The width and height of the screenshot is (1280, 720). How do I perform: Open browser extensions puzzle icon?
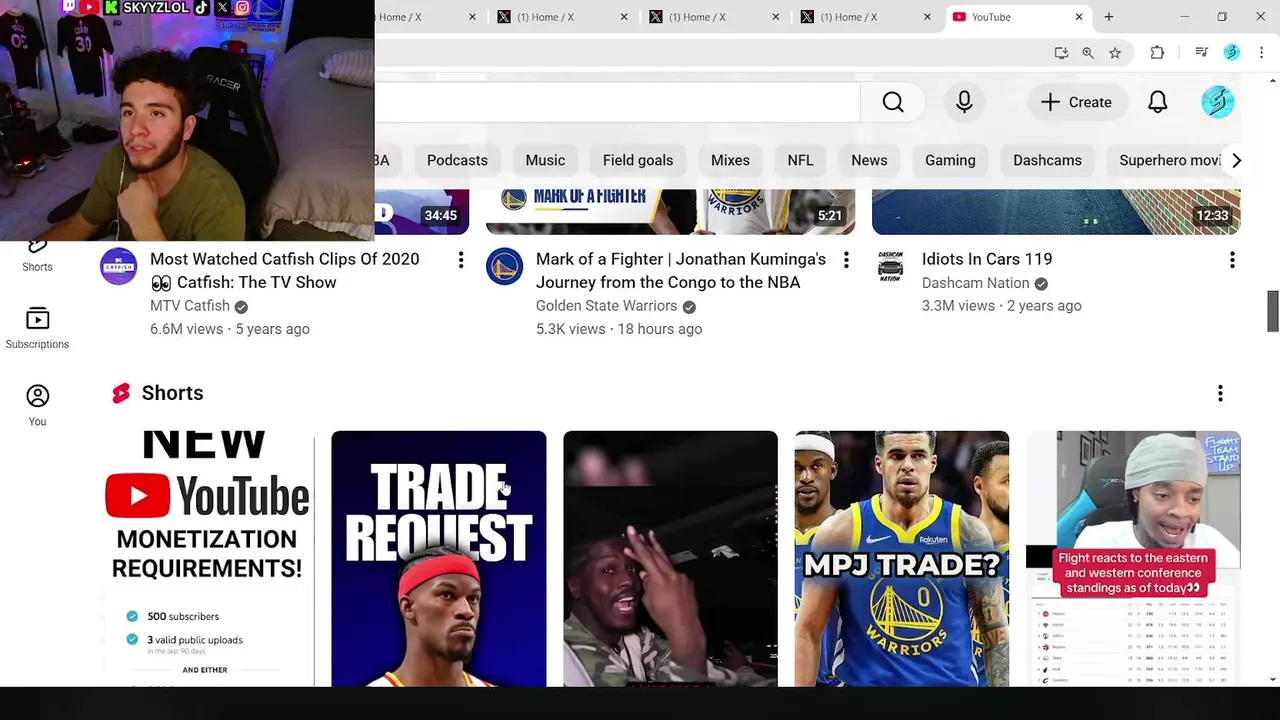(x=1157, y=53)
